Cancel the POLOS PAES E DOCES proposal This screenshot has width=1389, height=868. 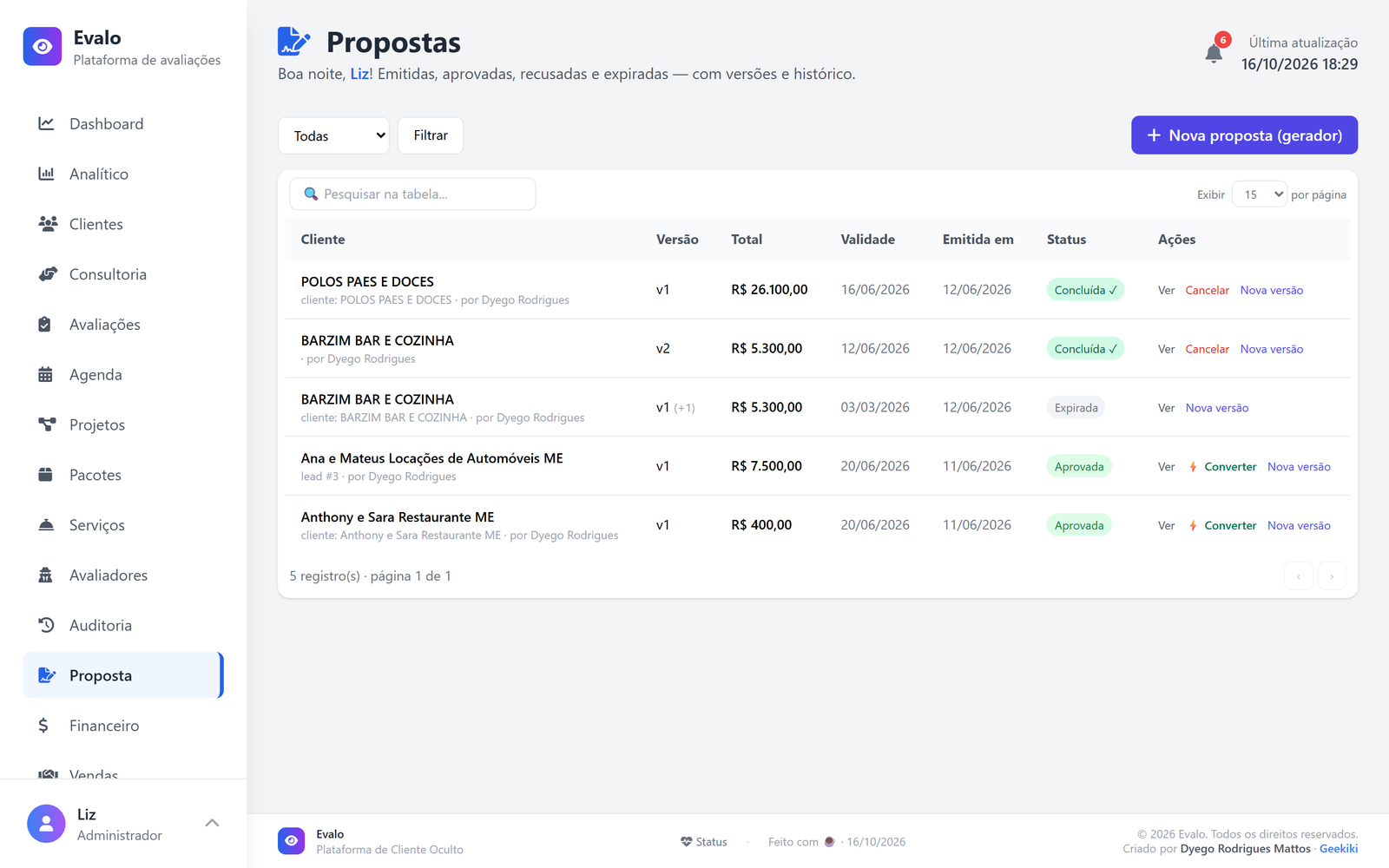point(1207,290)
